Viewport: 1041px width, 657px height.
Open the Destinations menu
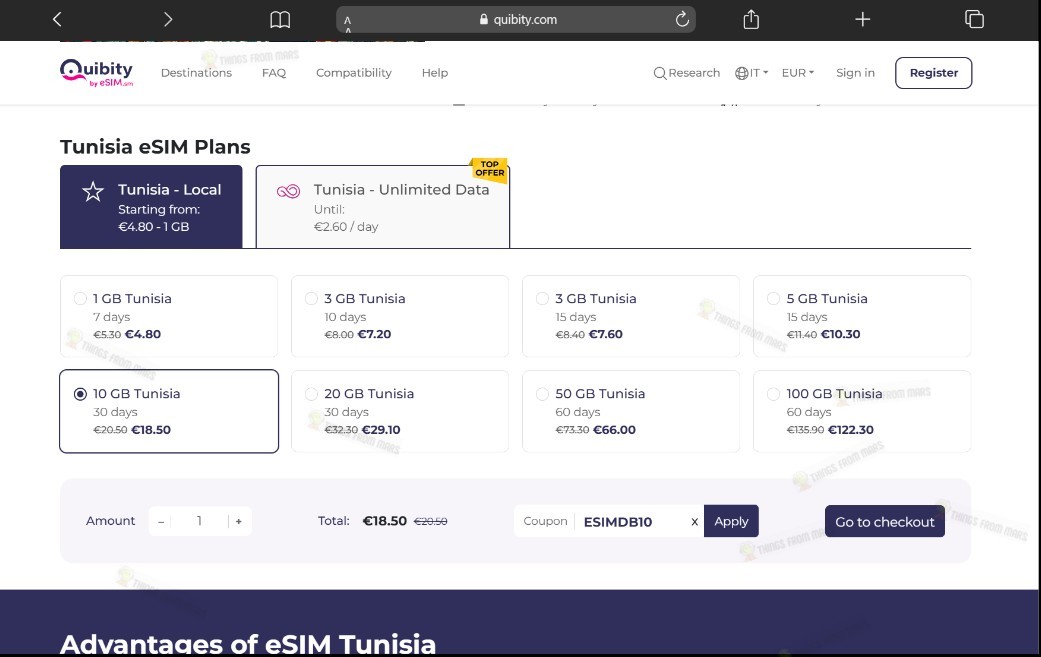[196, 72]
